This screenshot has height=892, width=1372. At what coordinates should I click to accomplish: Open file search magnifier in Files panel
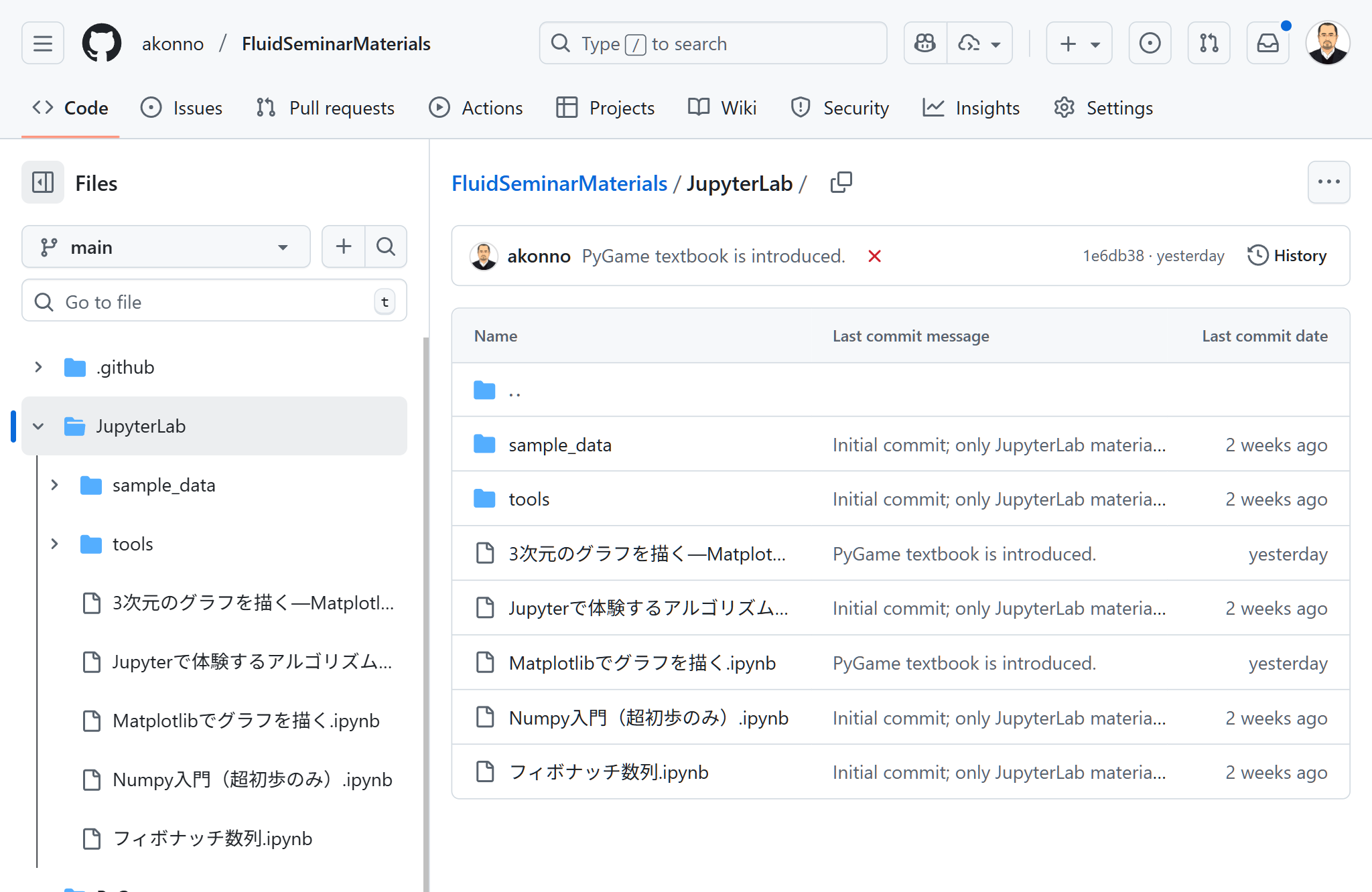point(386,246)
